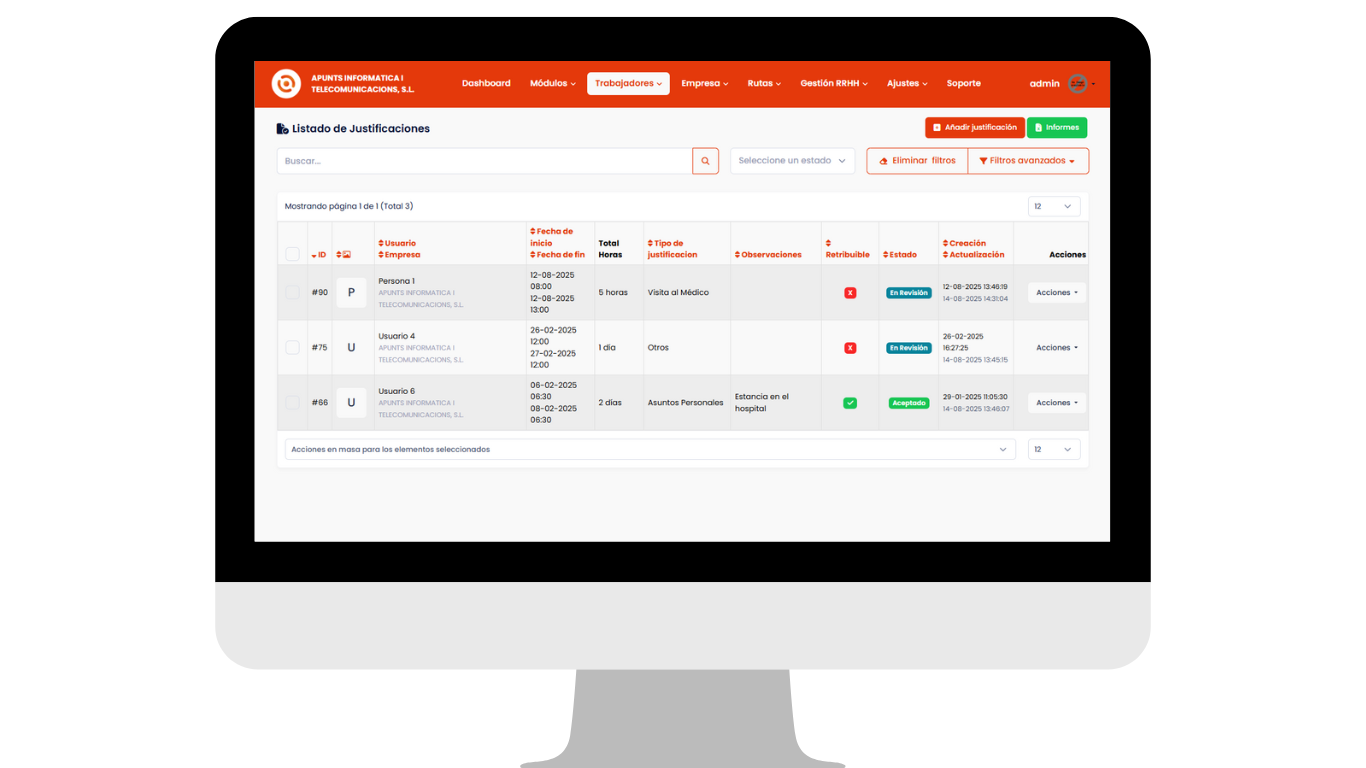Toggle the select-all checkbox in table header
Image resolution: width=1366 pixels, height=768 pixels.
click(x=292, y=254)
